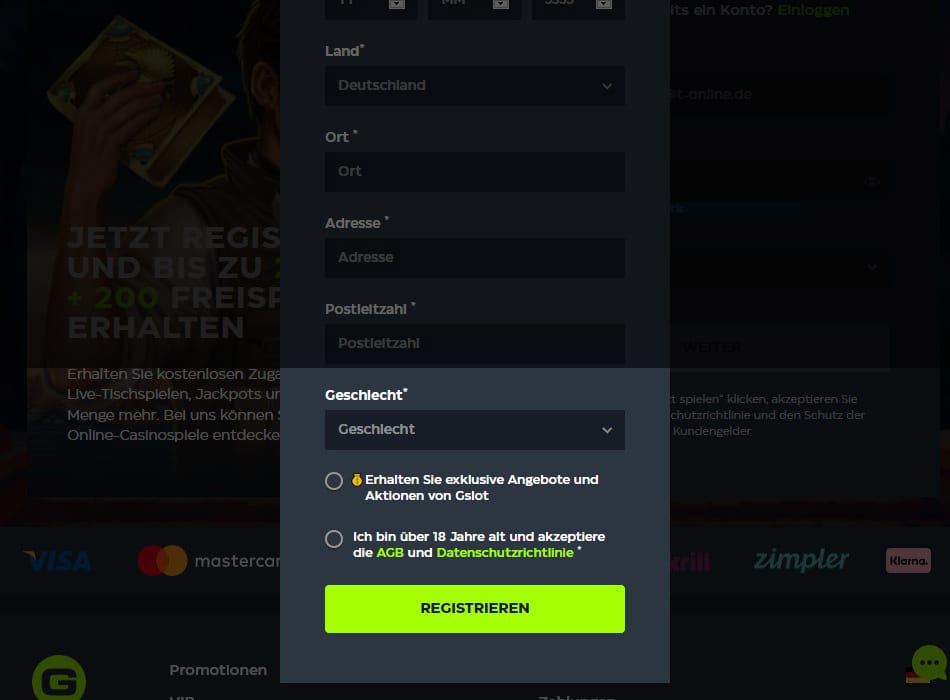Image resolution: width=950 pixels, height=700 pixels.
Task: Open the Land dropdown showing Deutschland
Action: [x=474, y=86]
